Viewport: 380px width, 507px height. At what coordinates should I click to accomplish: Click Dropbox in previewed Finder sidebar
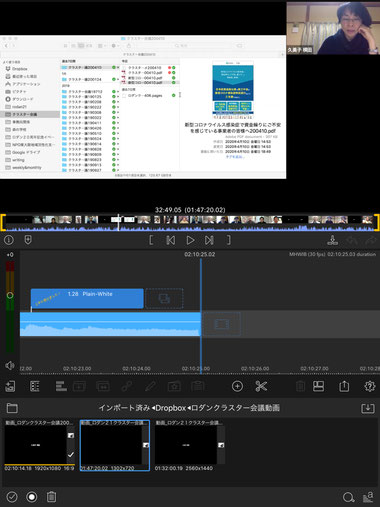pos(20,69)
